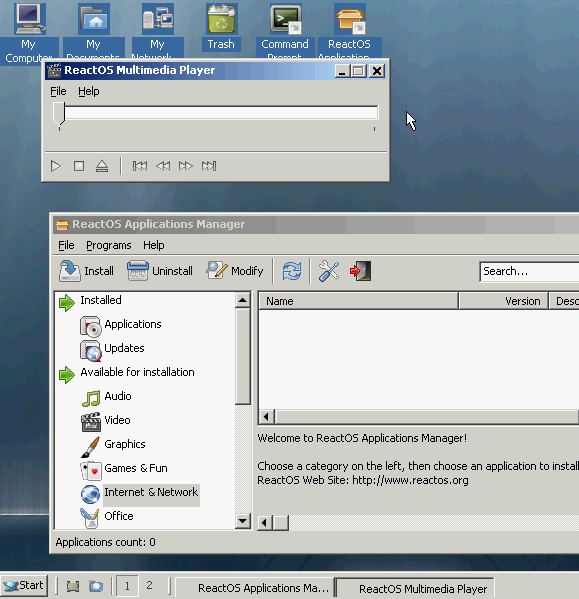Open Help menu in Applications Manager
The height and width of the screenshot is (599, 579).
click(x=154, y=245)
